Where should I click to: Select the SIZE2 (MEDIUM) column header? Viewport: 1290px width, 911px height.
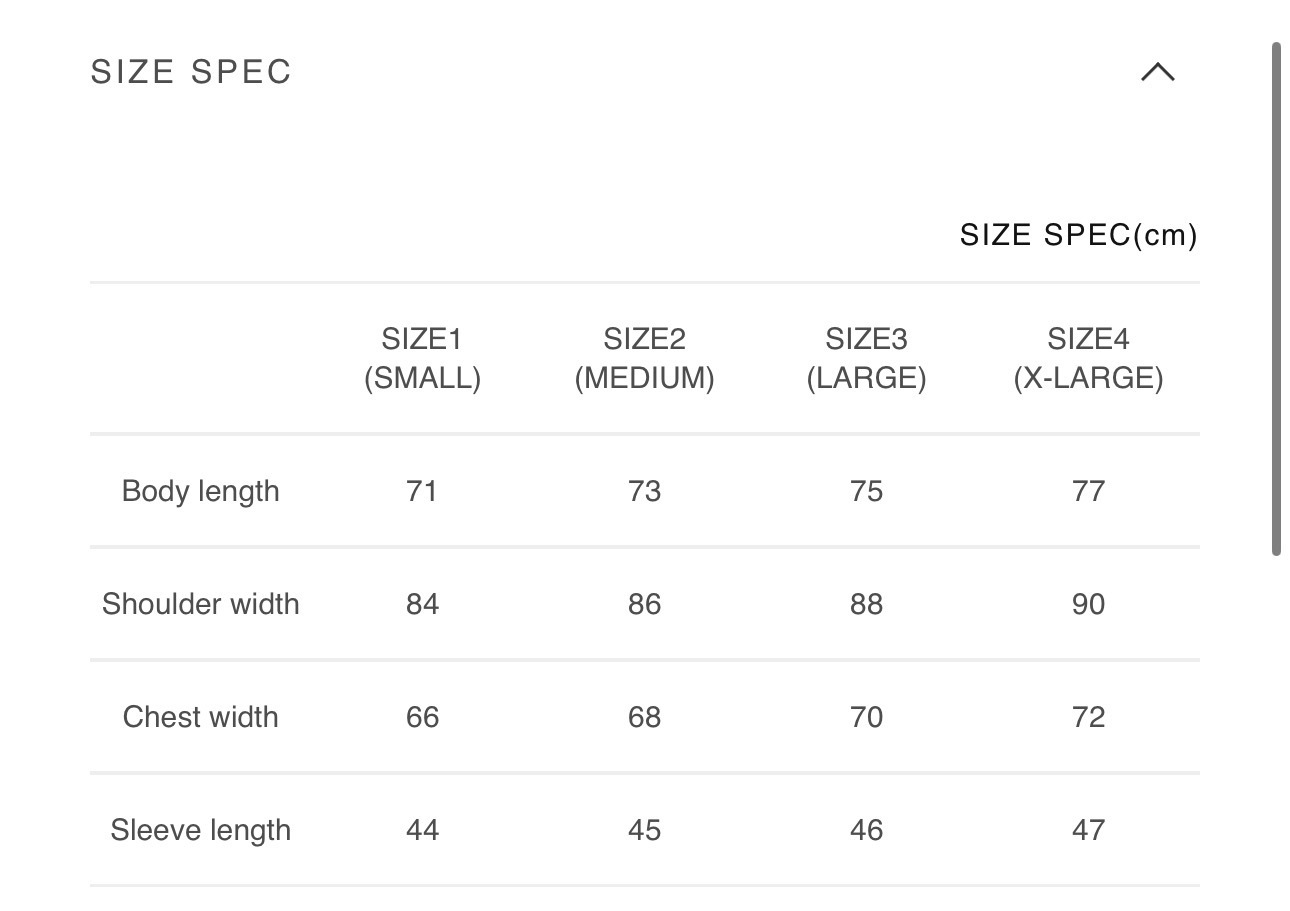pyautogui.click(x=644, y=359)
